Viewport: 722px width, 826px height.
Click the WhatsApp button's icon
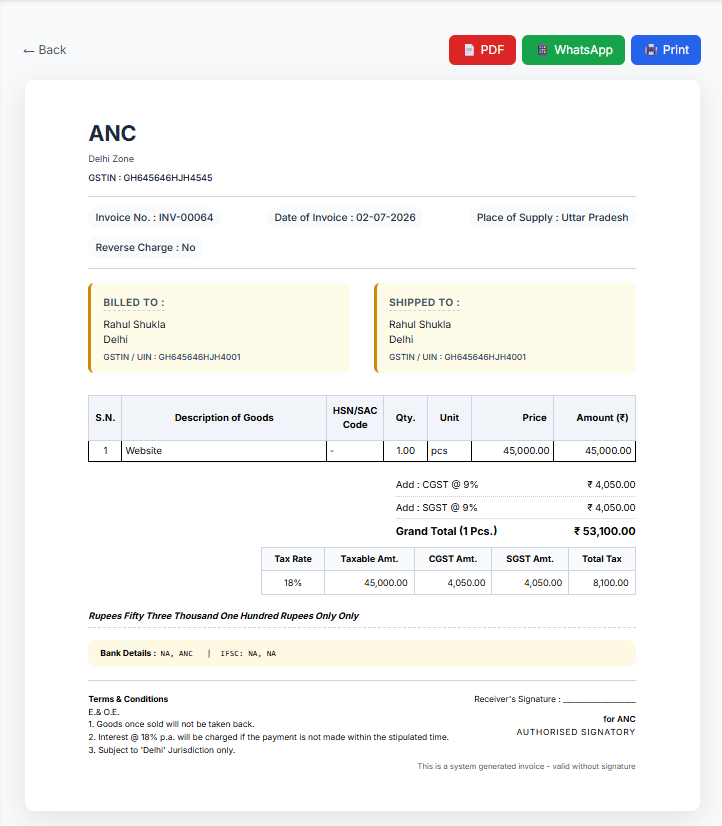click(542, 50)
